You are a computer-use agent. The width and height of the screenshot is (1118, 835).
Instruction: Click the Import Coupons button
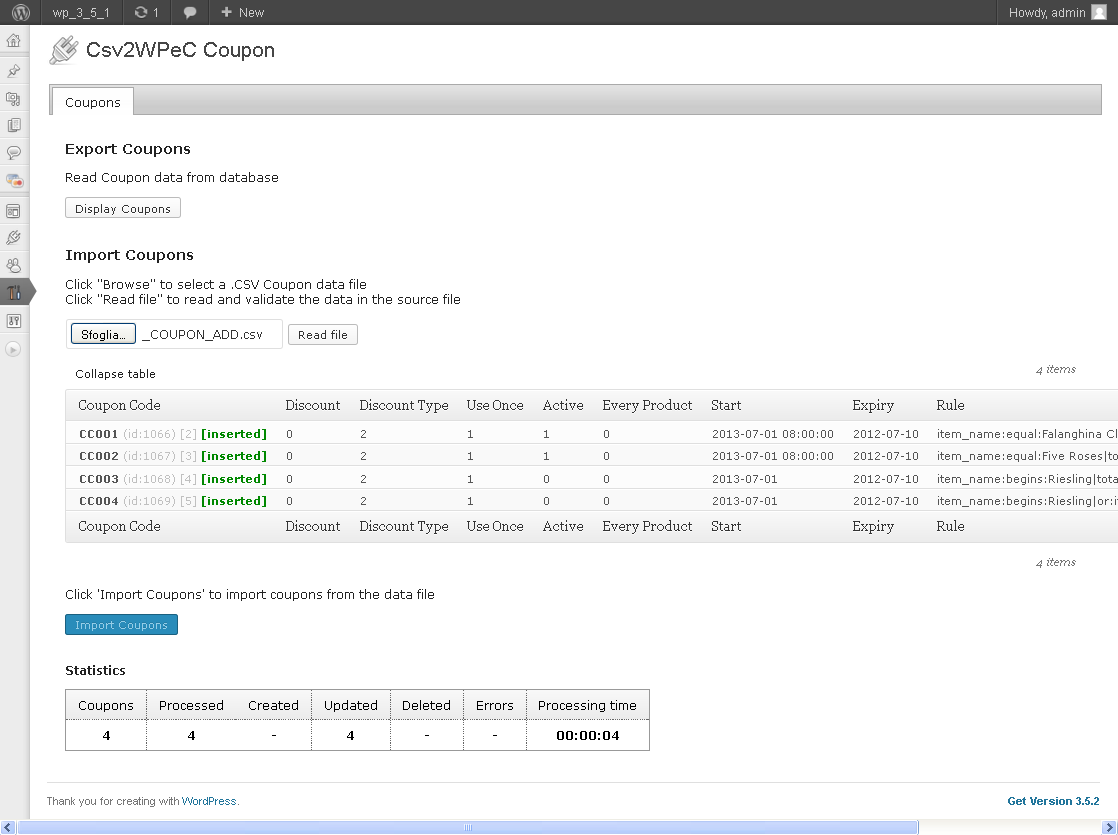tap(121, 625)
